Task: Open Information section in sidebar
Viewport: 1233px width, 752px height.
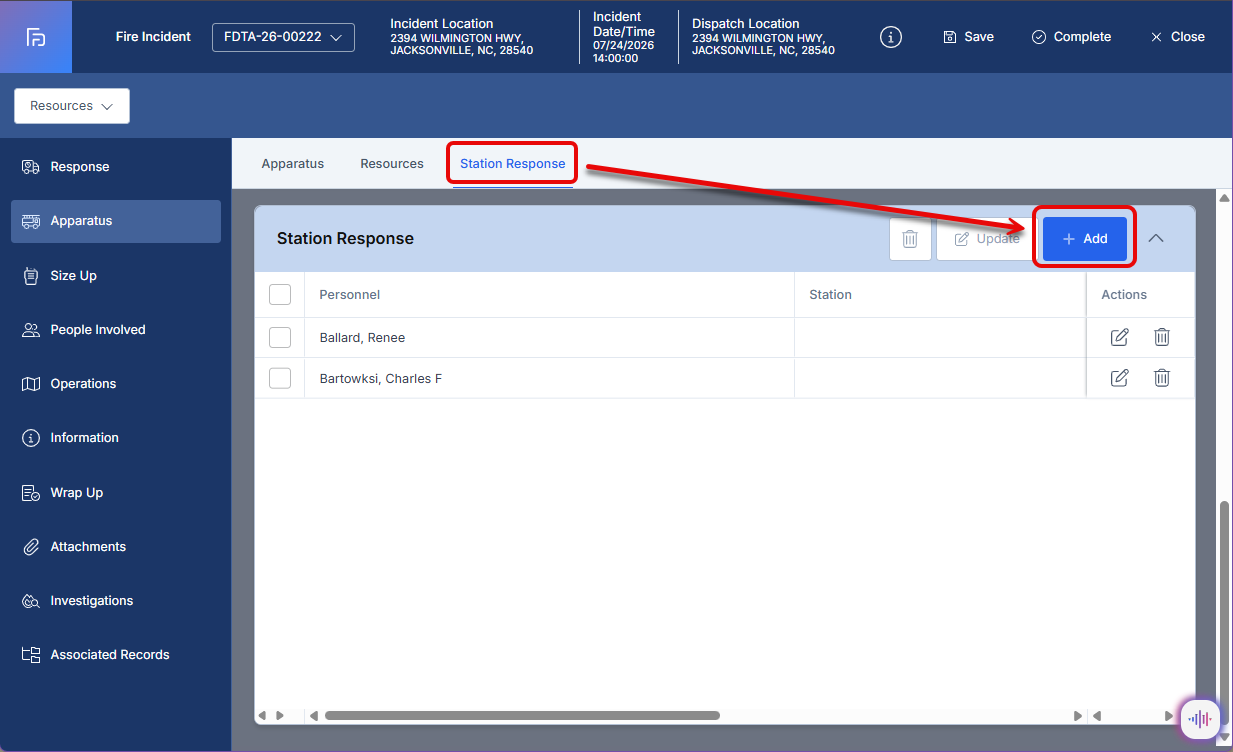Action: click(x=116, y=438)
